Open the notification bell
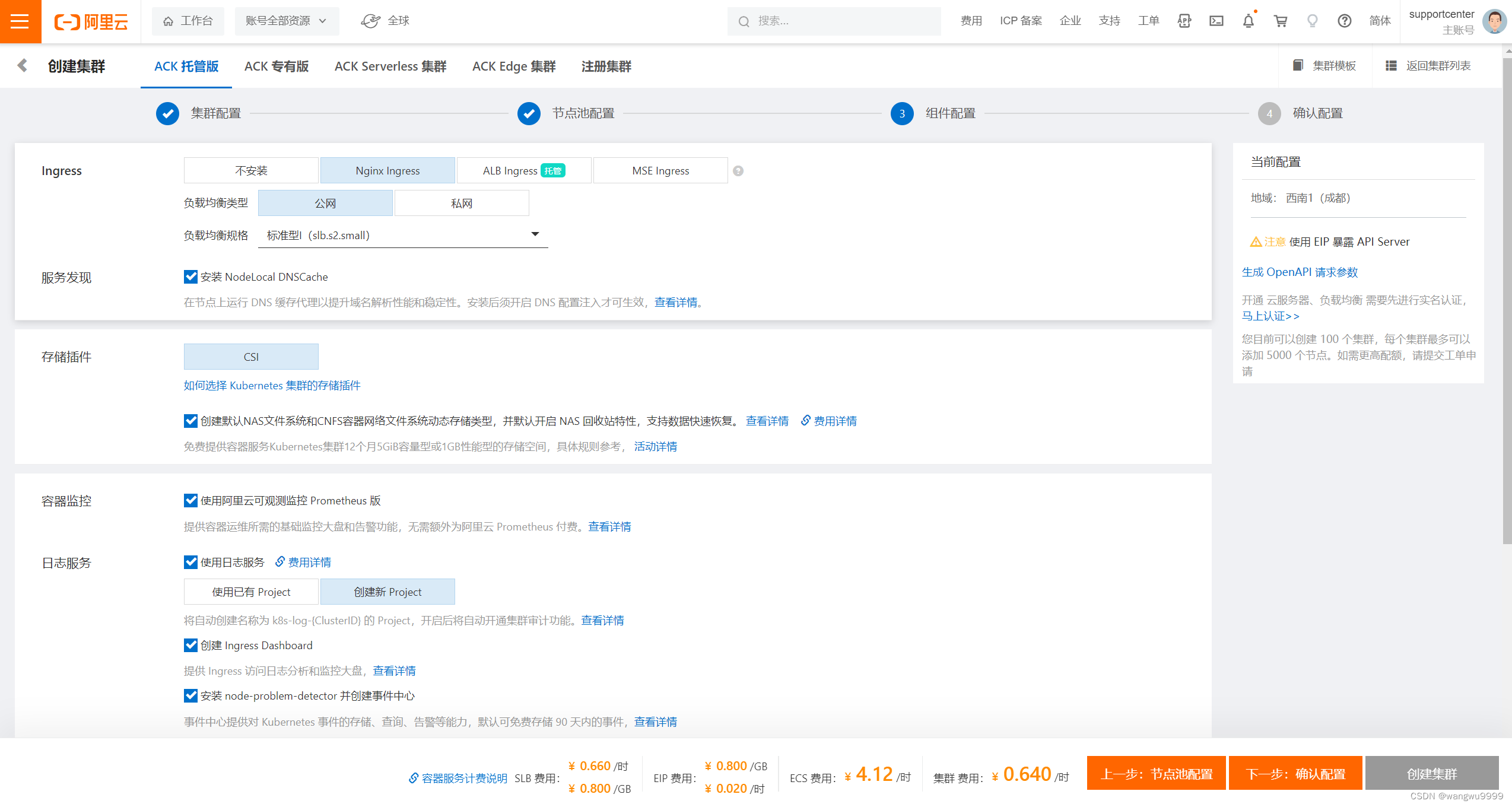This screenshot has width=1512, height=807. point(1249,21)
